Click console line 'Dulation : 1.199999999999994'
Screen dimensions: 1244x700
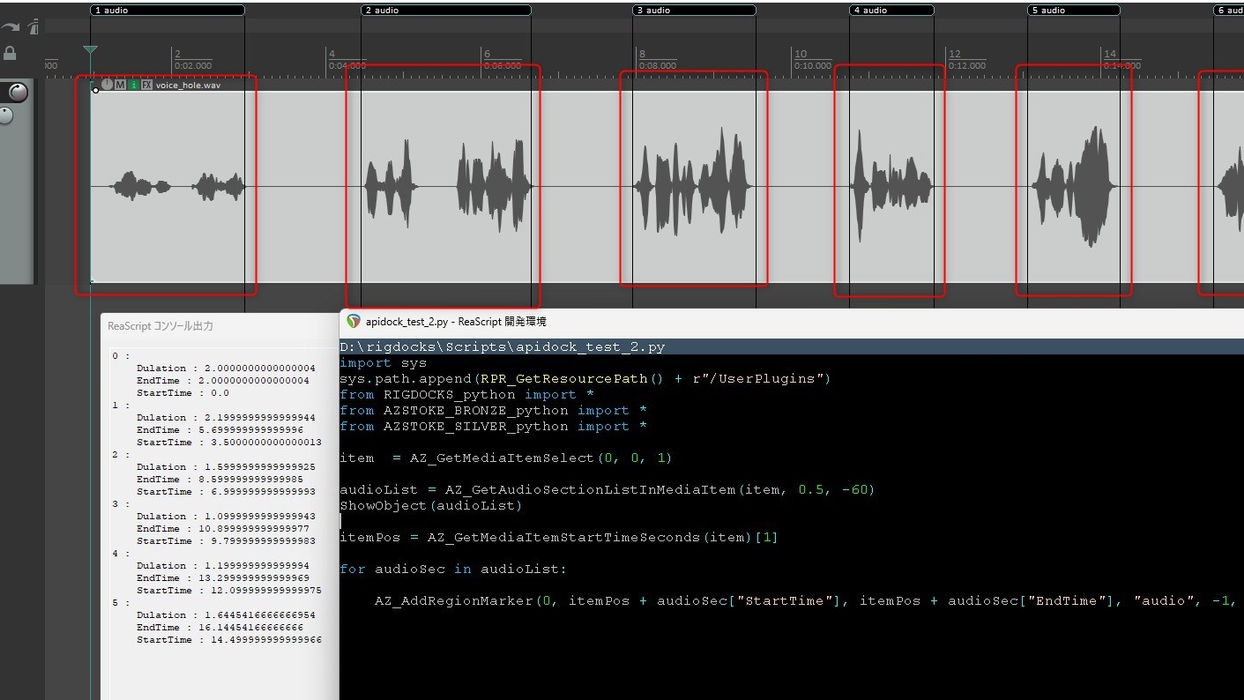pyautogui.click(x=223, y=566)
